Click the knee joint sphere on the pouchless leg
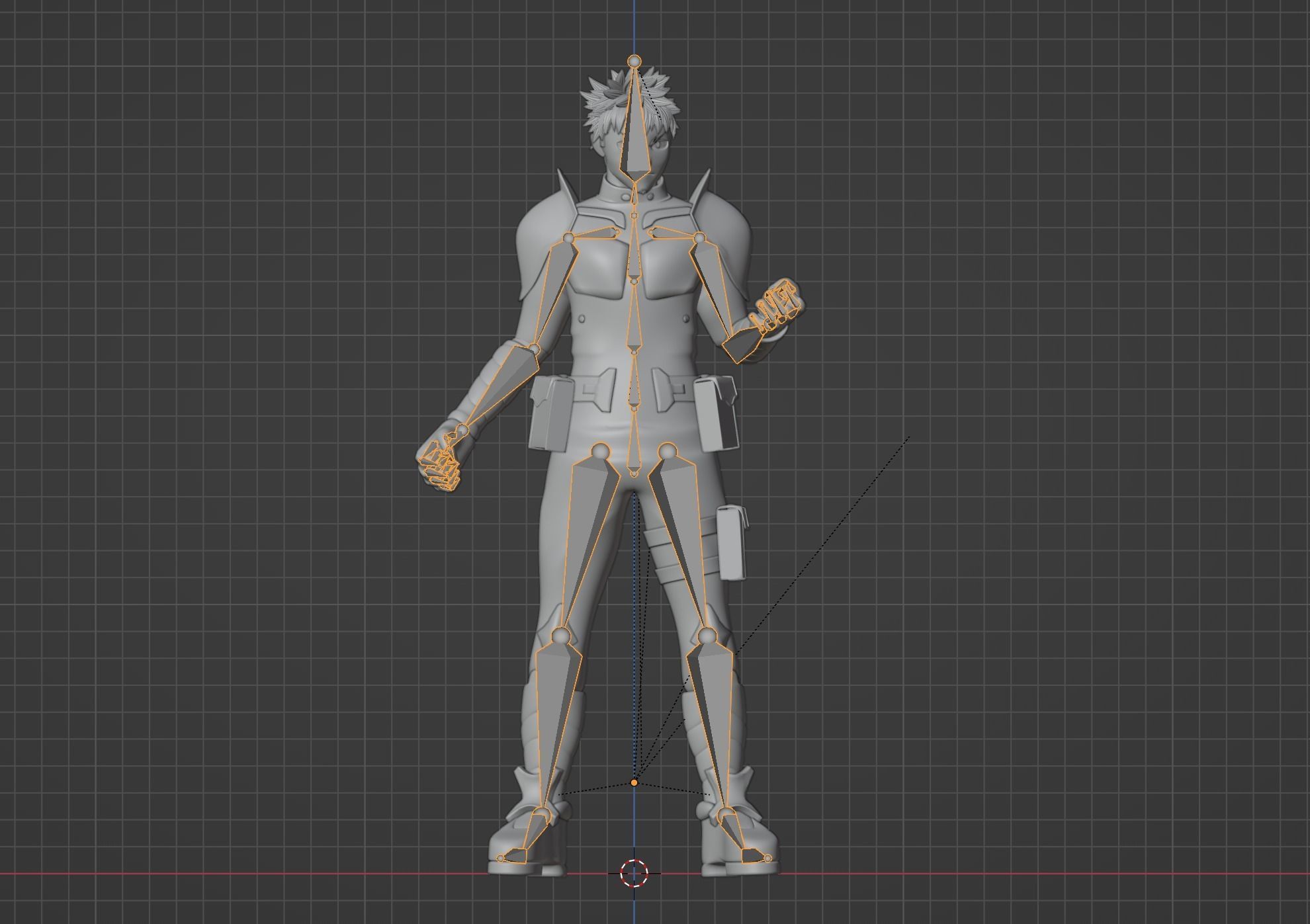Image resolution: width=1310 pixels, height=924 pixels. (561, 636)
